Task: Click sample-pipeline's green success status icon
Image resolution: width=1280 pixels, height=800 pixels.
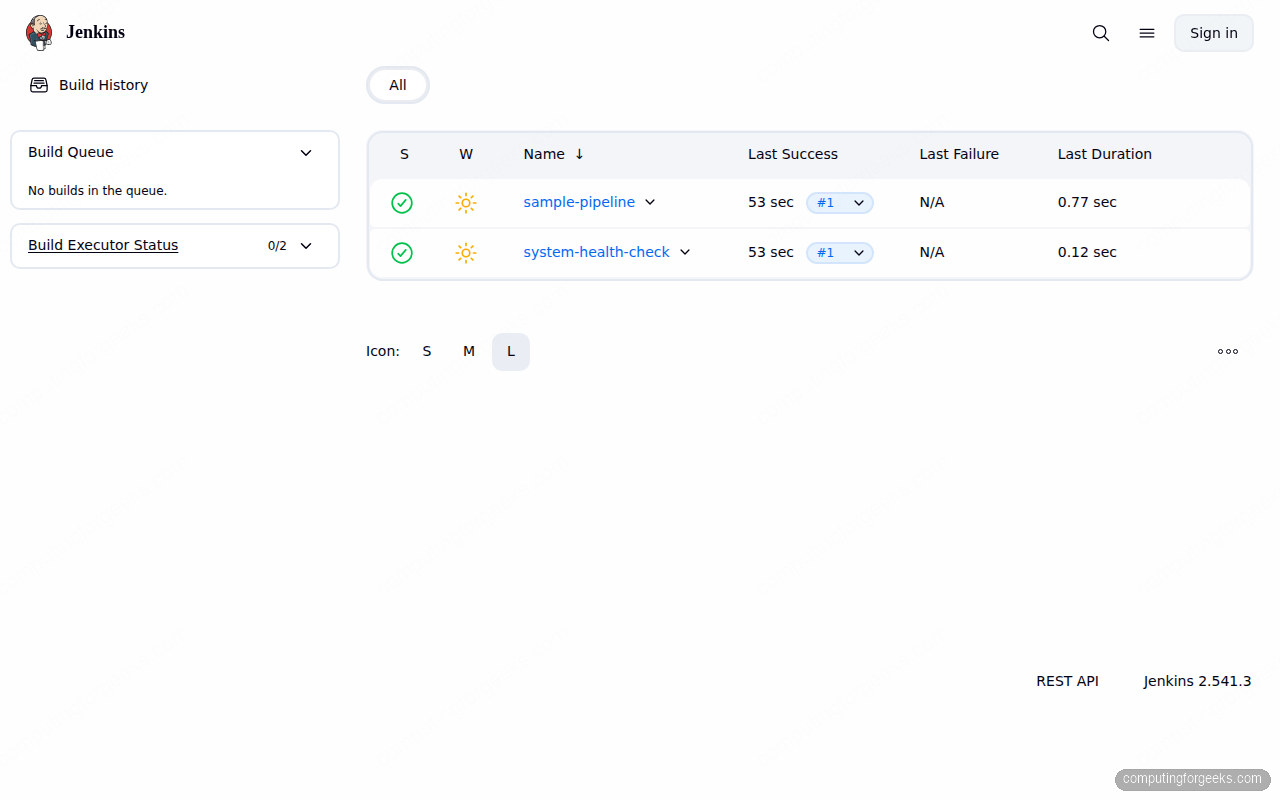Action: [x=402, y=202]
